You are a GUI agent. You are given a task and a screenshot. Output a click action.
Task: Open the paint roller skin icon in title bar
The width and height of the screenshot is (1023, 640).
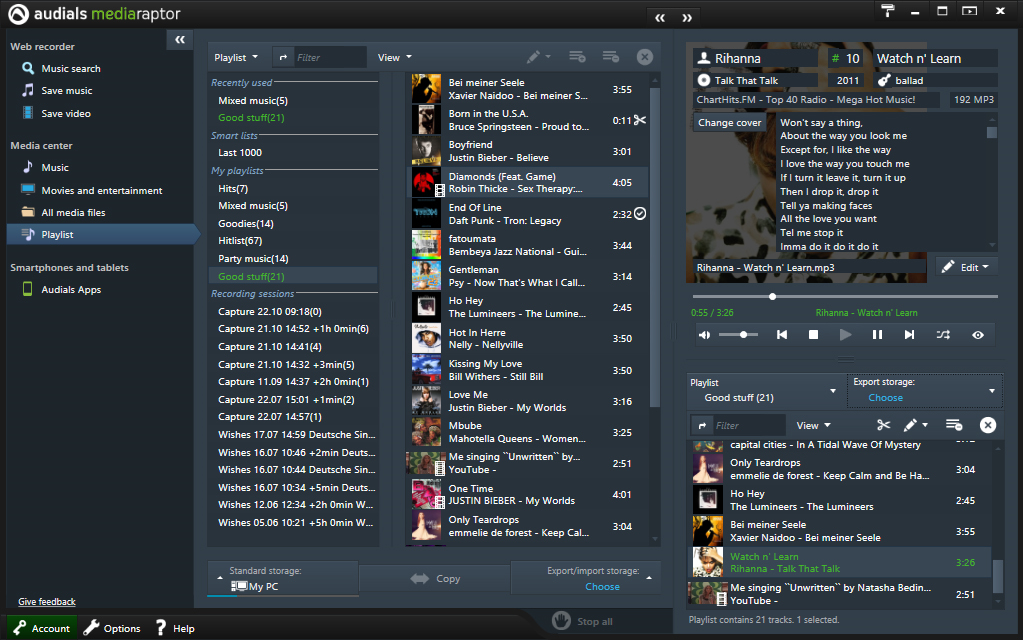(888, 11)
